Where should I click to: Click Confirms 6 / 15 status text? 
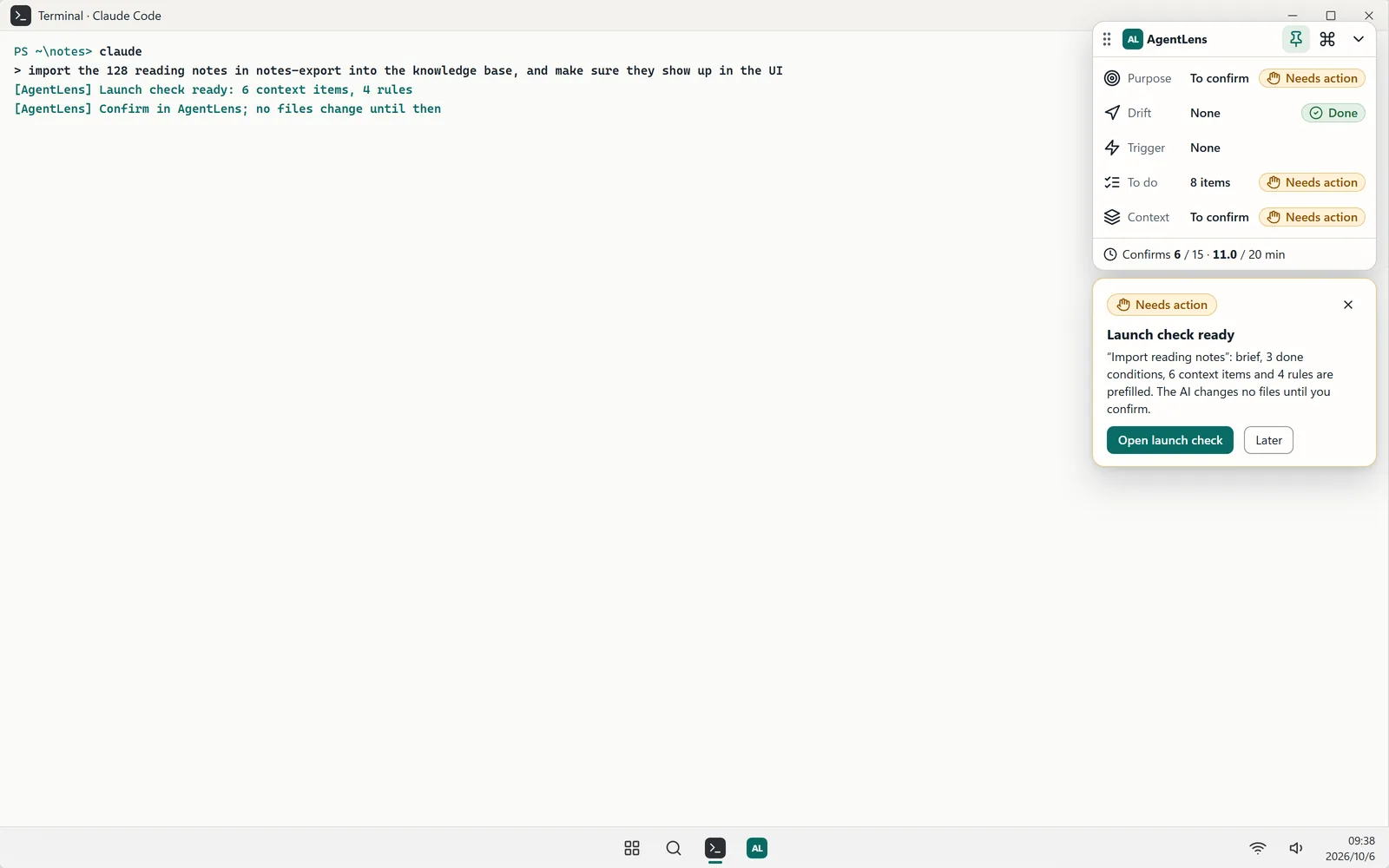(1162, 254)
